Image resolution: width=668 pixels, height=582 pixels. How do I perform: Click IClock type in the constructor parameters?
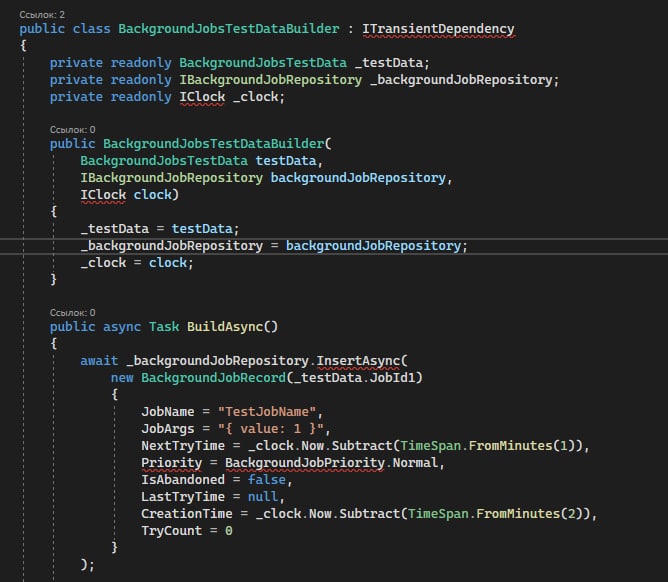(103, 195)
